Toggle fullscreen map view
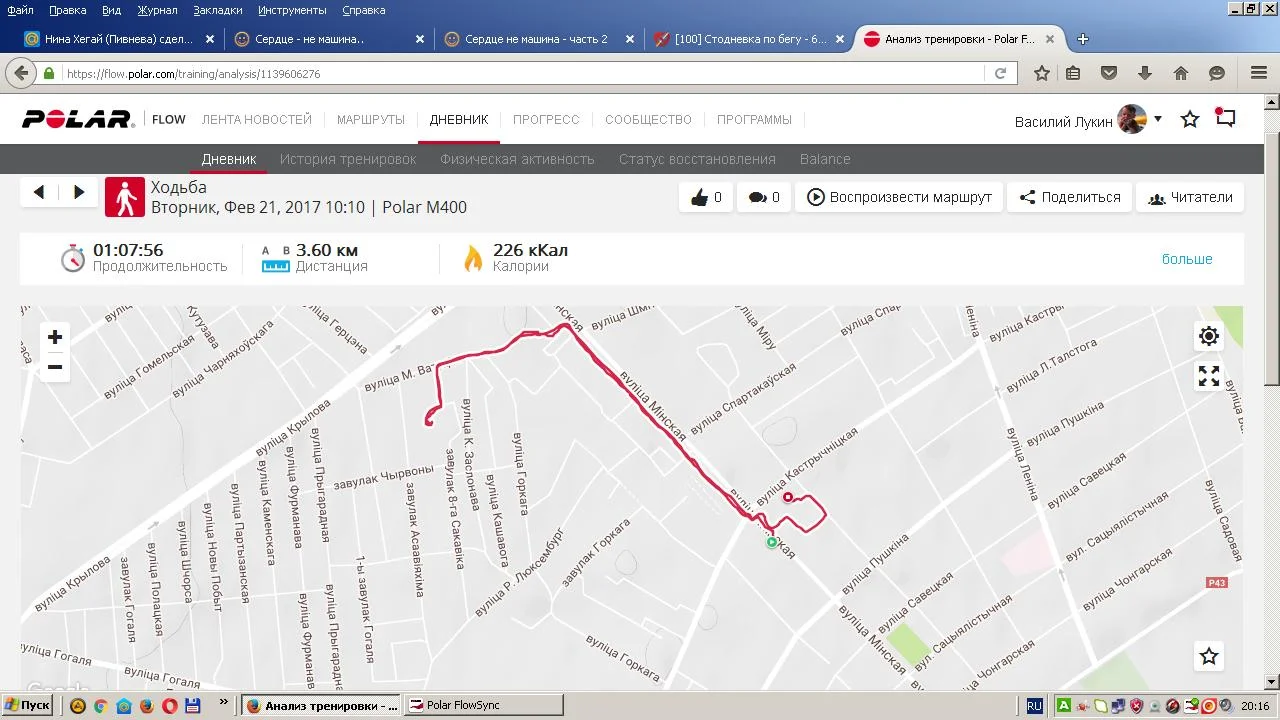Screen dimensions: 1280x720 click(x=1209, y=376)
